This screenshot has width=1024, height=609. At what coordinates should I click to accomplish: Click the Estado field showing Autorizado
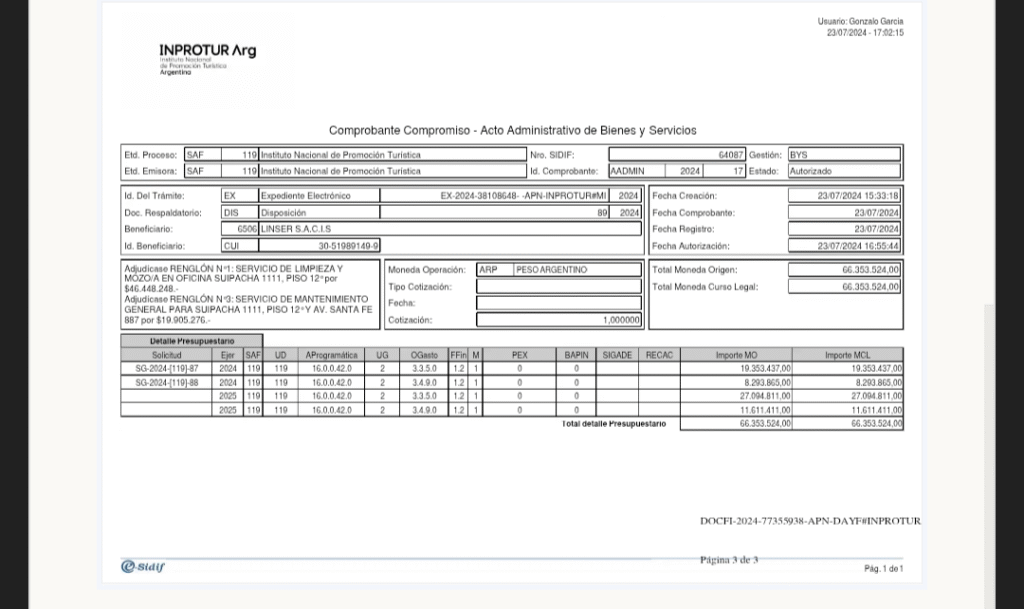click(x=843, y=171)
